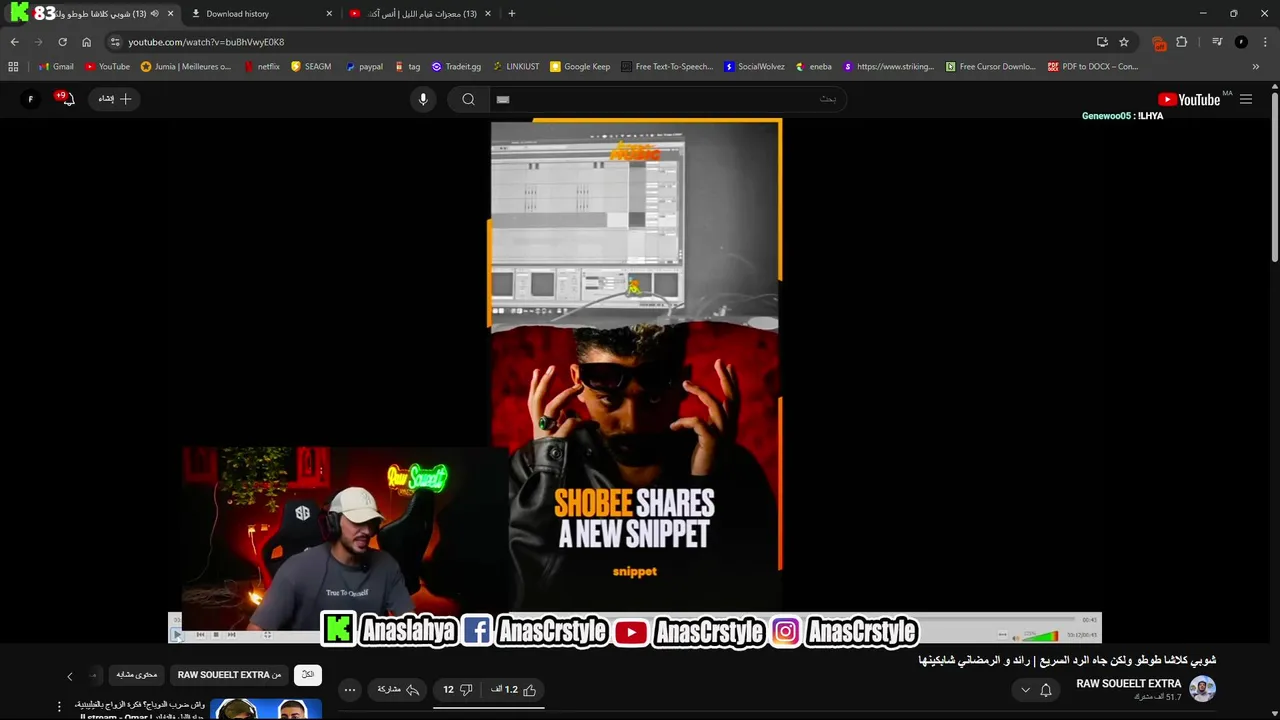Bookmark this page with the star icon
1280x720 pixels.
1124,42
